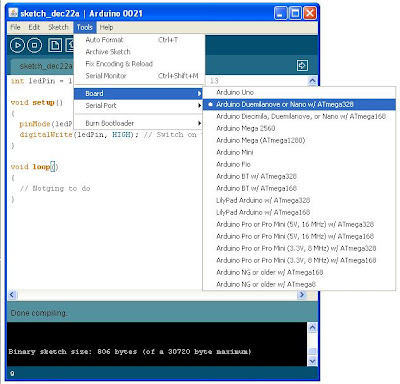Click console scroll down arrow
The width and height of the screenshot is (400, 384).
tap(312, 360)
